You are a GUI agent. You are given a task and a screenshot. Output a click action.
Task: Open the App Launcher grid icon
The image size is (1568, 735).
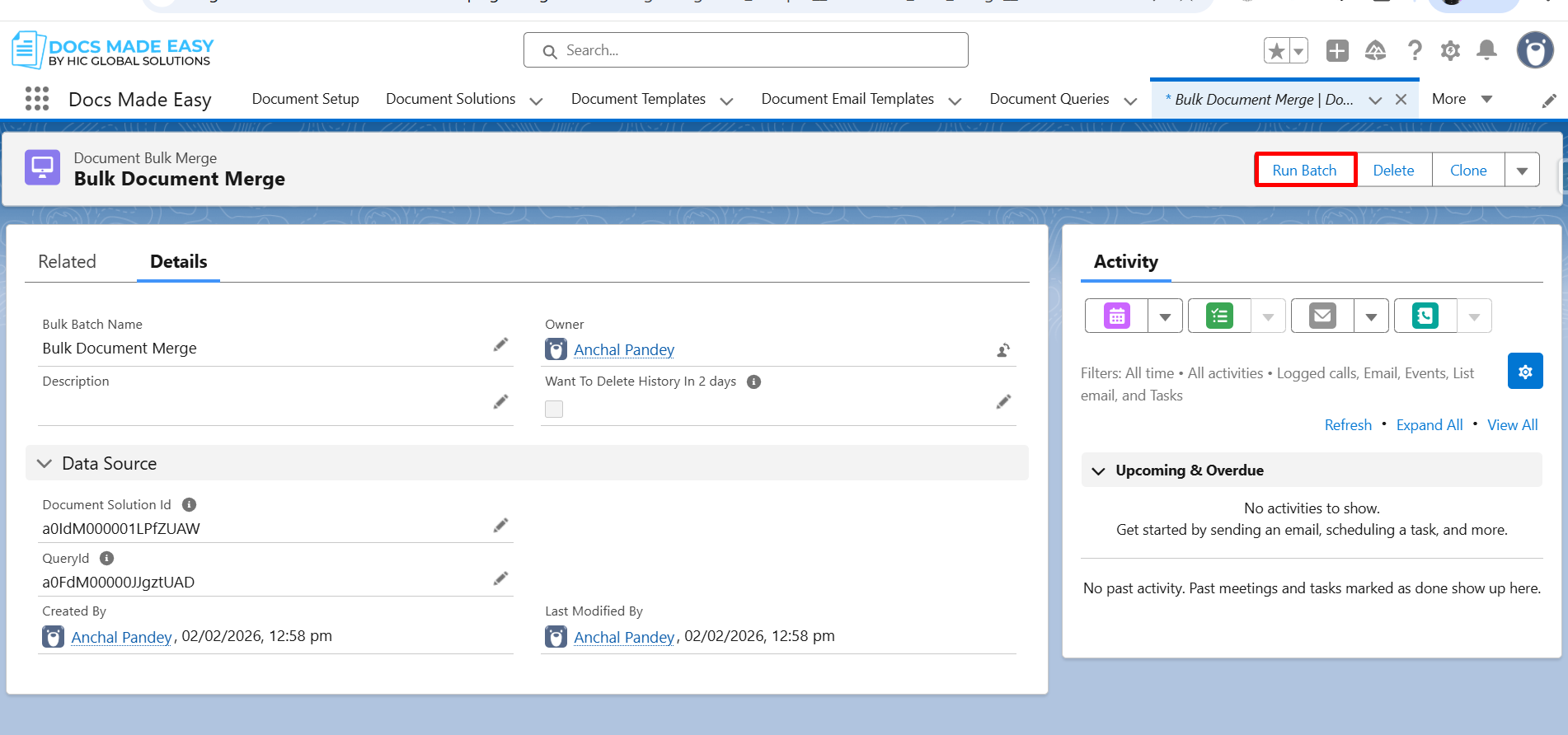(x=37, y=99)
